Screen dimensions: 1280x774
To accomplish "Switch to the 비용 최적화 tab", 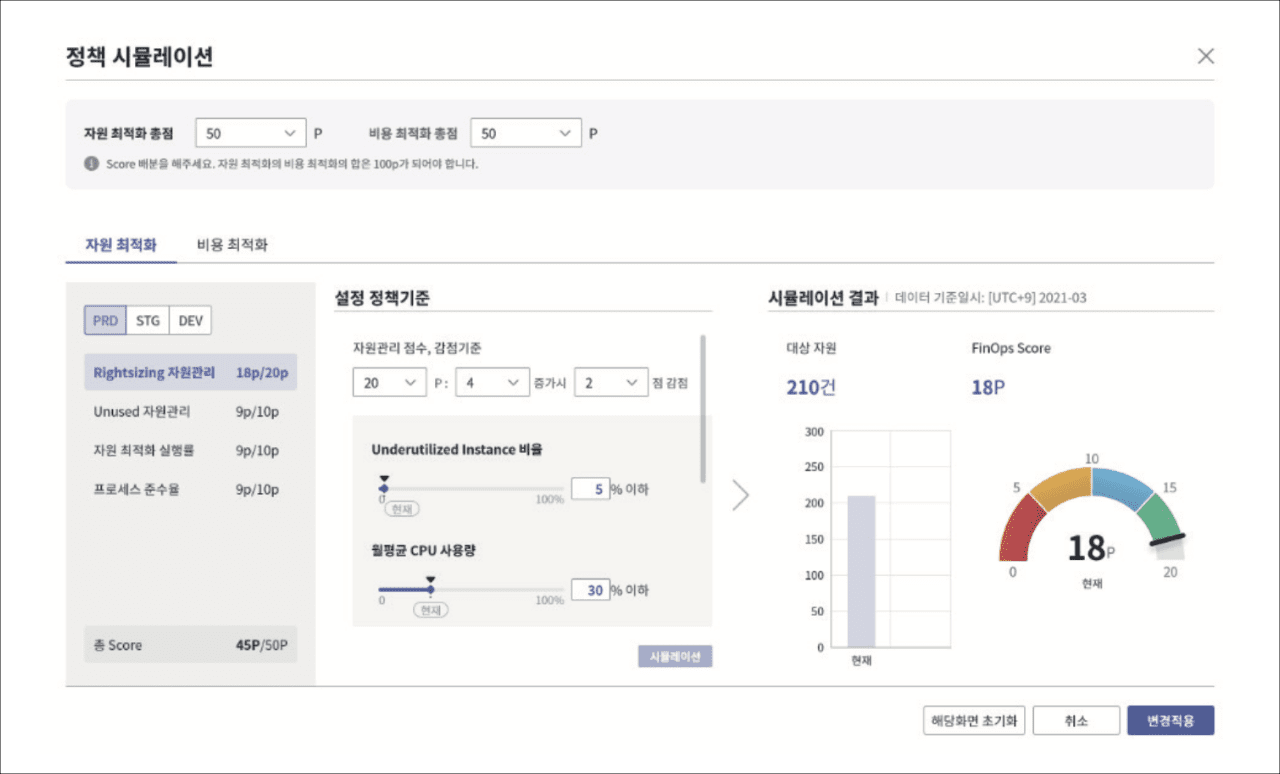I will coord(232,244).
